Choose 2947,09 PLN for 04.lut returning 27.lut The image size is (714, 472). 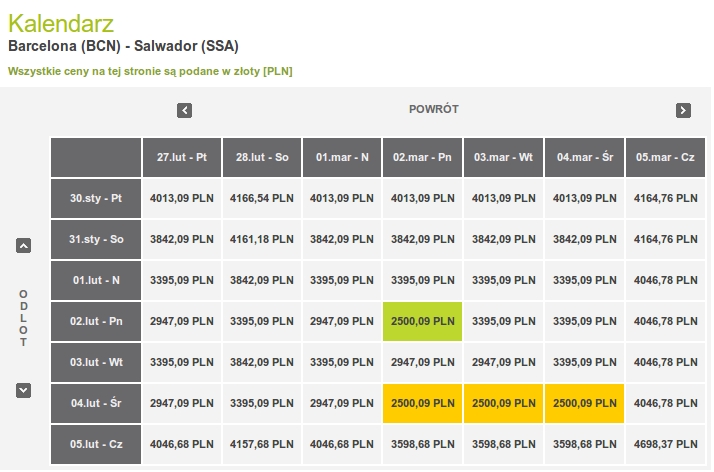182,403
